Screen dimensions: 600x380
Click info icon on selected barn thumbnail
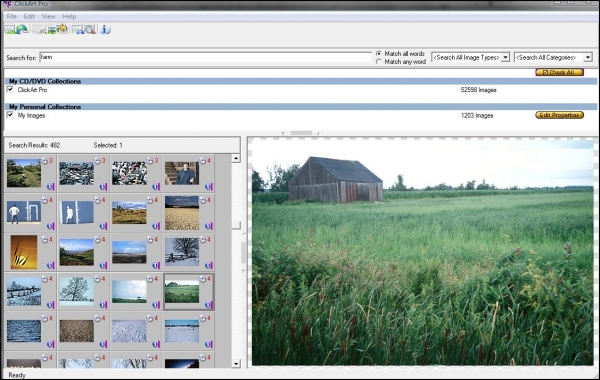tap(208, 305)
